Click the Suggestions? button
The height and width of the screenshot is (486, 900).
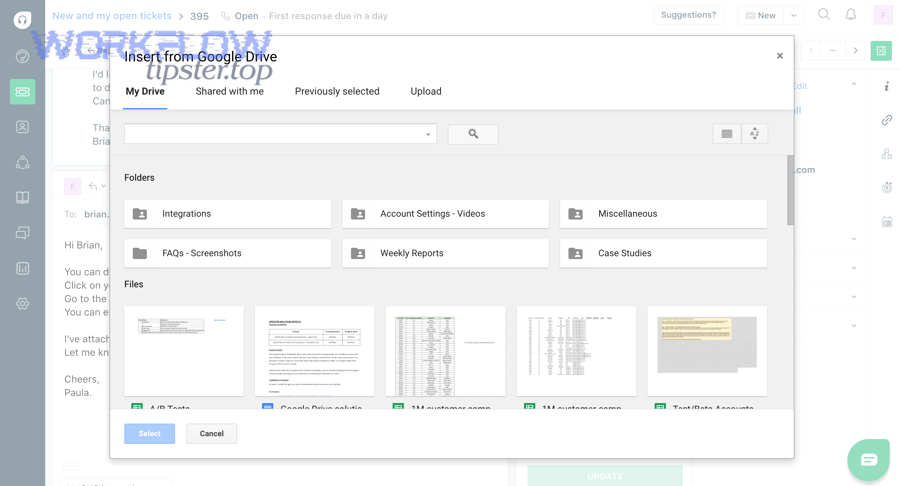(688, 15)
